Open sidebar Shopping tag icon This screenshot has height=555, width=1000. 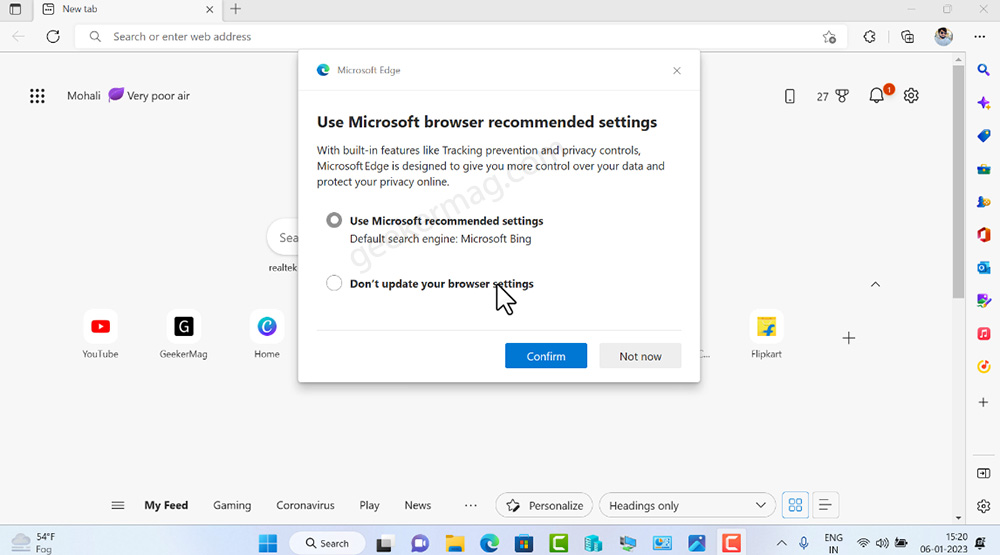point(983,136)
